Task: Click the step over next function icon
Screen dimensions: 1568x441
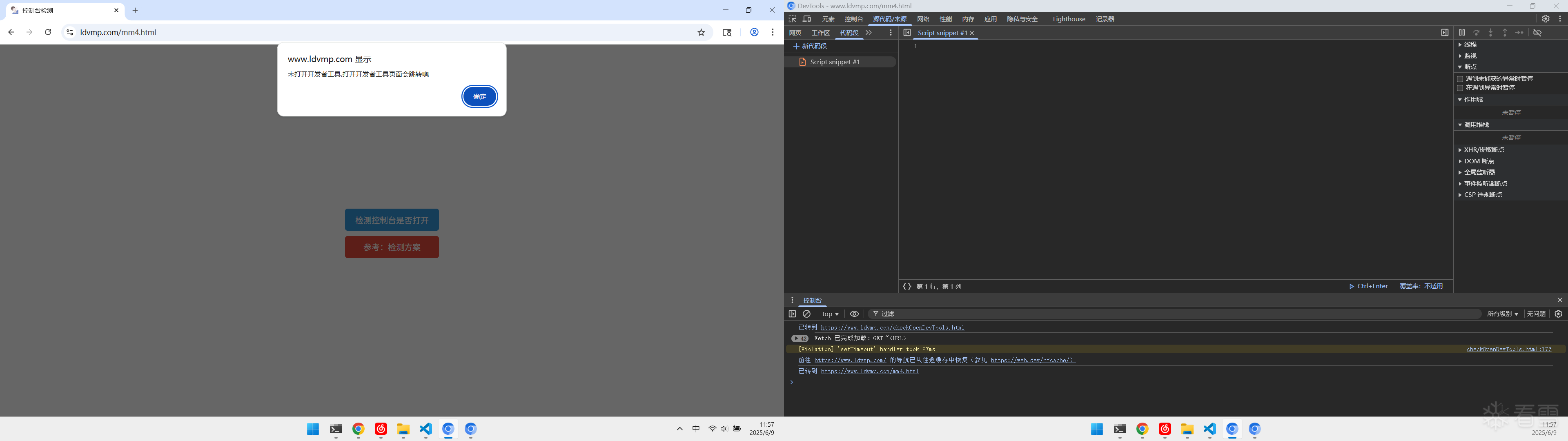Action: (x=1476, y=32)
